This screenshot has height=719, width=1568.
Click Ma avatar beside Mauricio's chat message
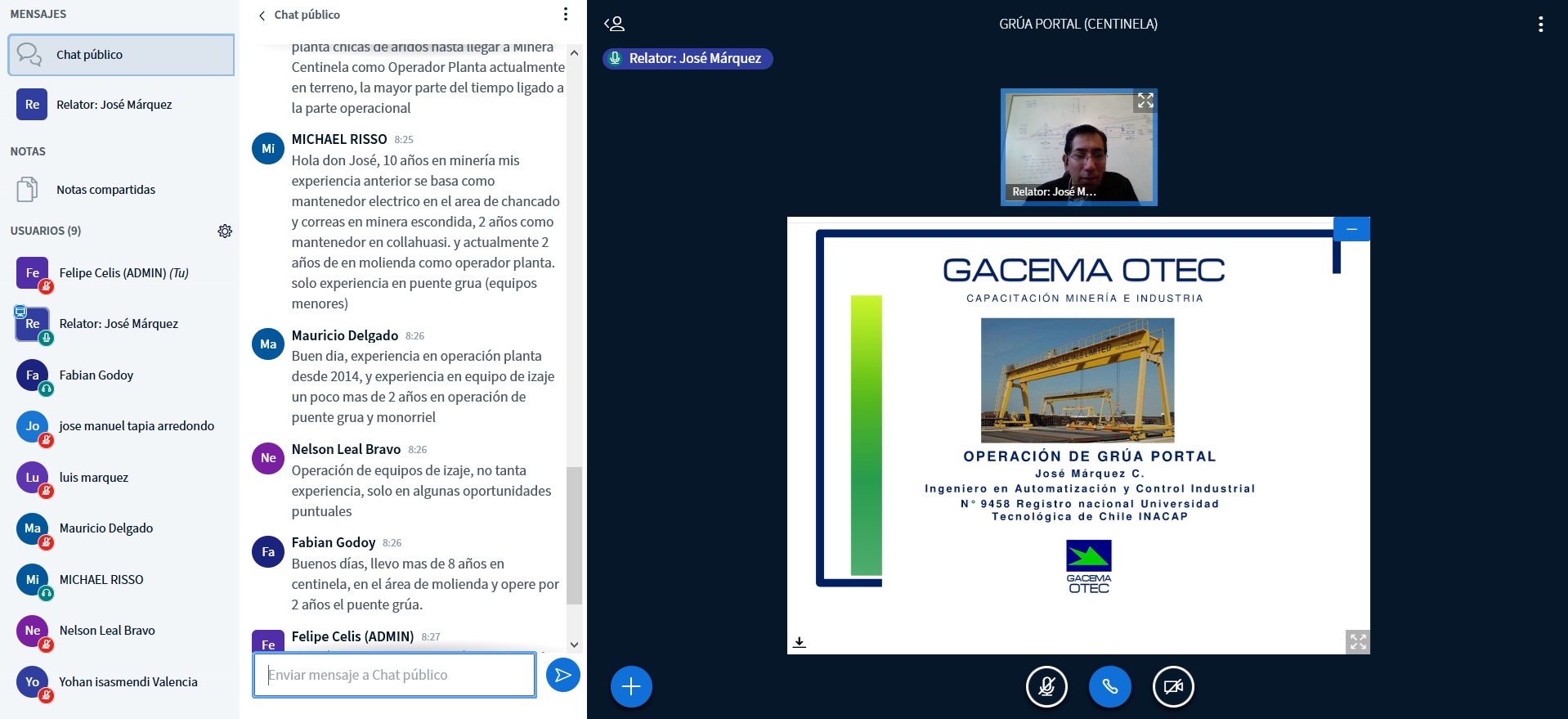tap(268, 344)
